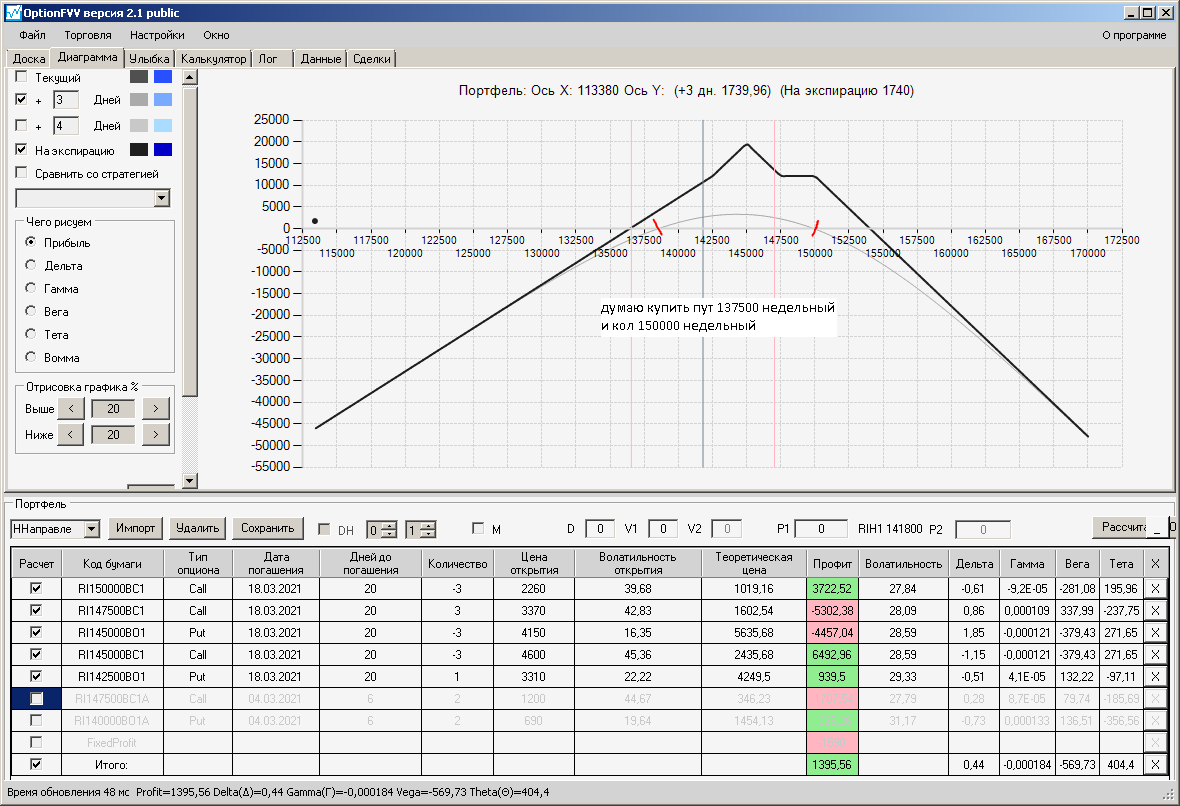Decrease the Выше percentage with left arrow
The image size is (1180, 806).
pos(71,409)
